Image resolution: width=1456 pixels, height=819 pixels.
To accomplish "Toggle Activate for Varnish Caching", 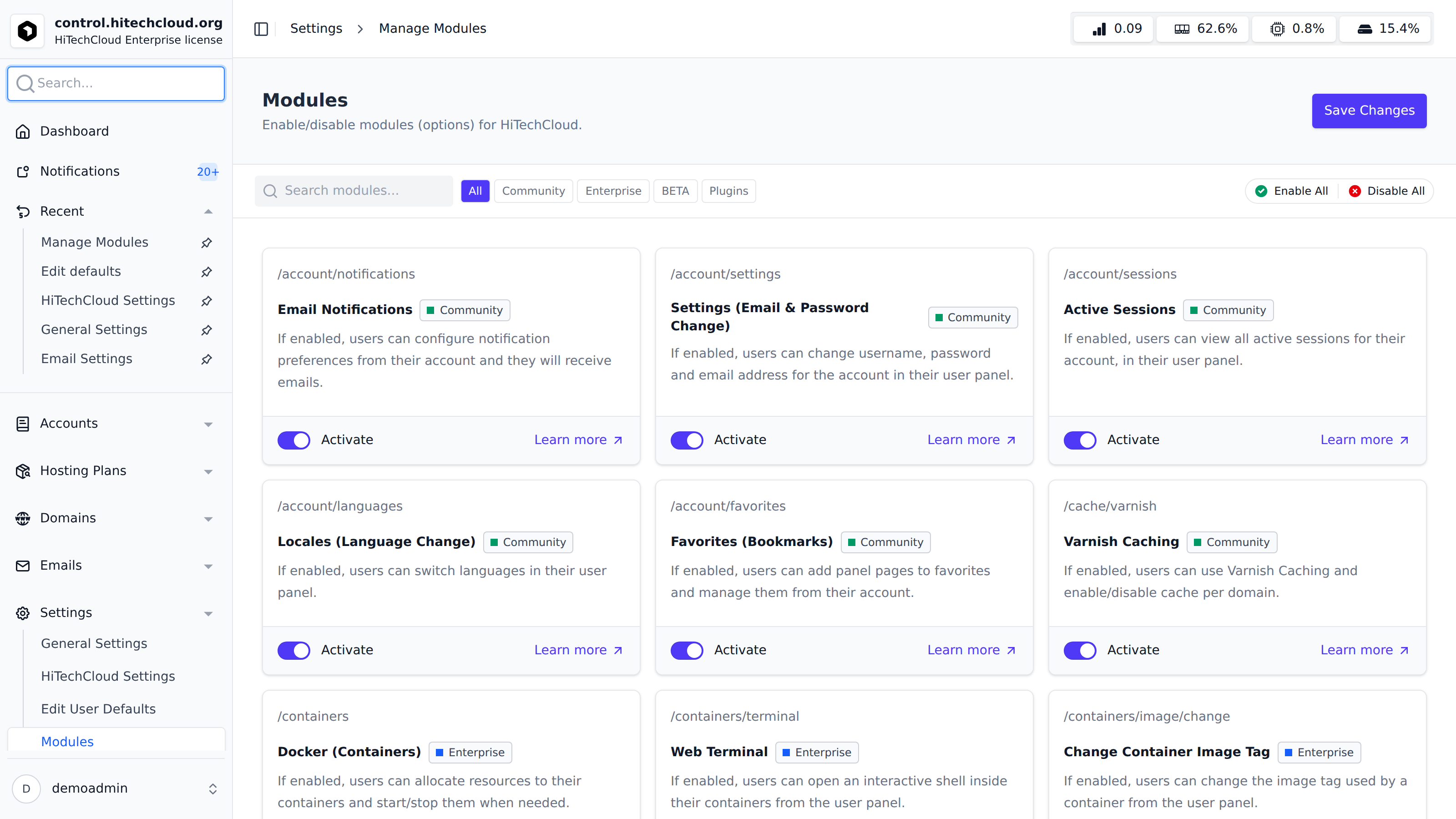I will tap(1080, 650).
